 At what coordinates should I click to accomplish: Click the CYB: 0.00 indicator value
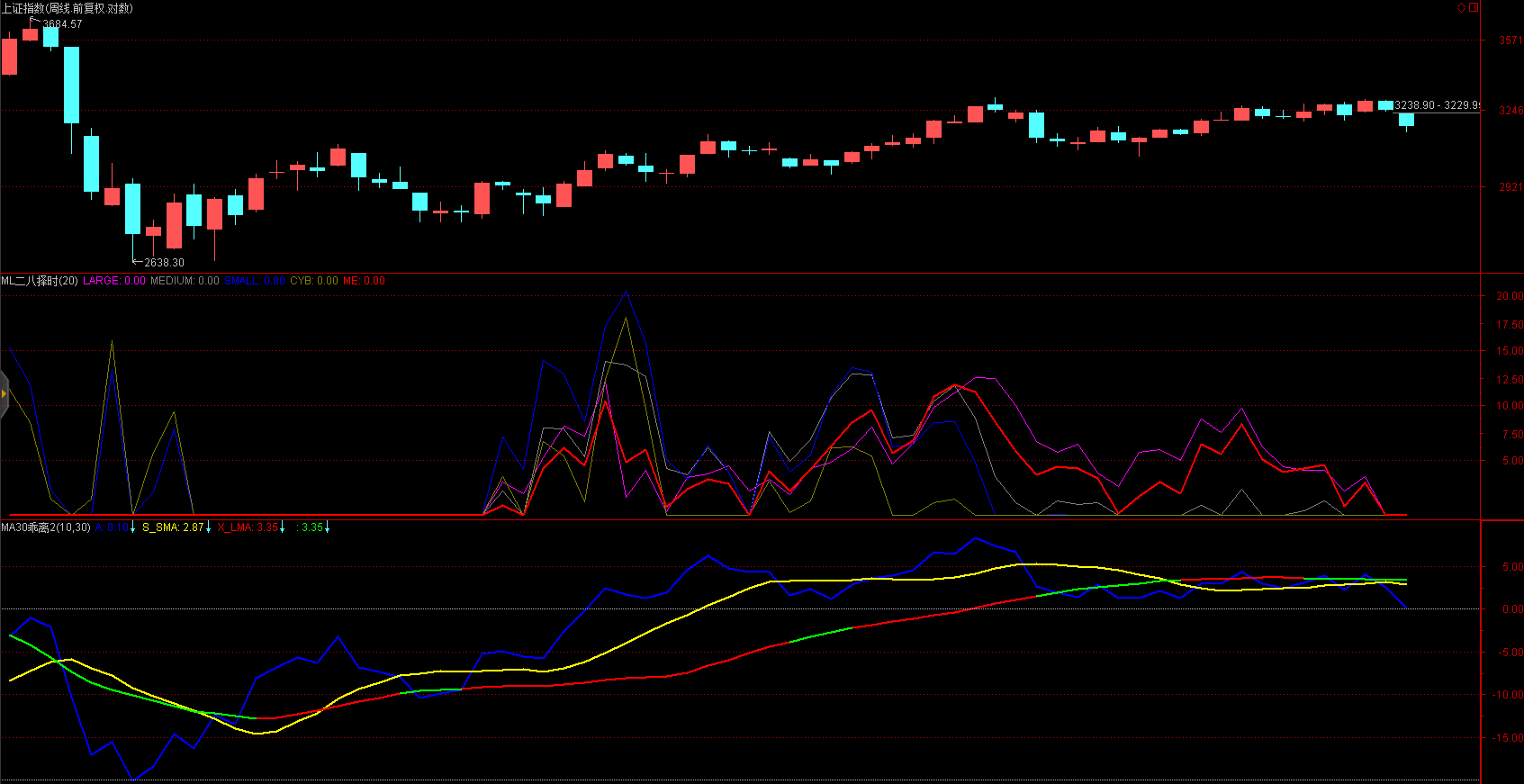pos(314,281)
